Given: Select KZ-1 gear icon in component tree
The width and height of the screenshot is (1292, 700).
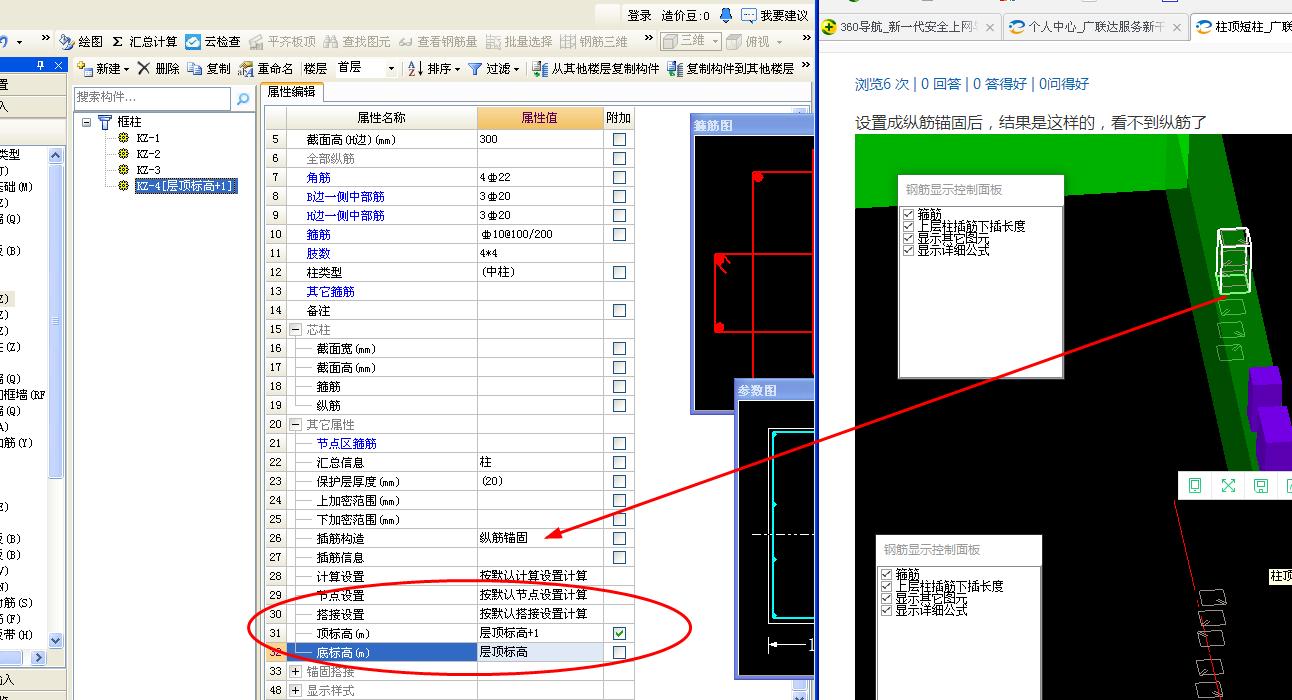Looking at the screenshot, I should pos(123,138).
